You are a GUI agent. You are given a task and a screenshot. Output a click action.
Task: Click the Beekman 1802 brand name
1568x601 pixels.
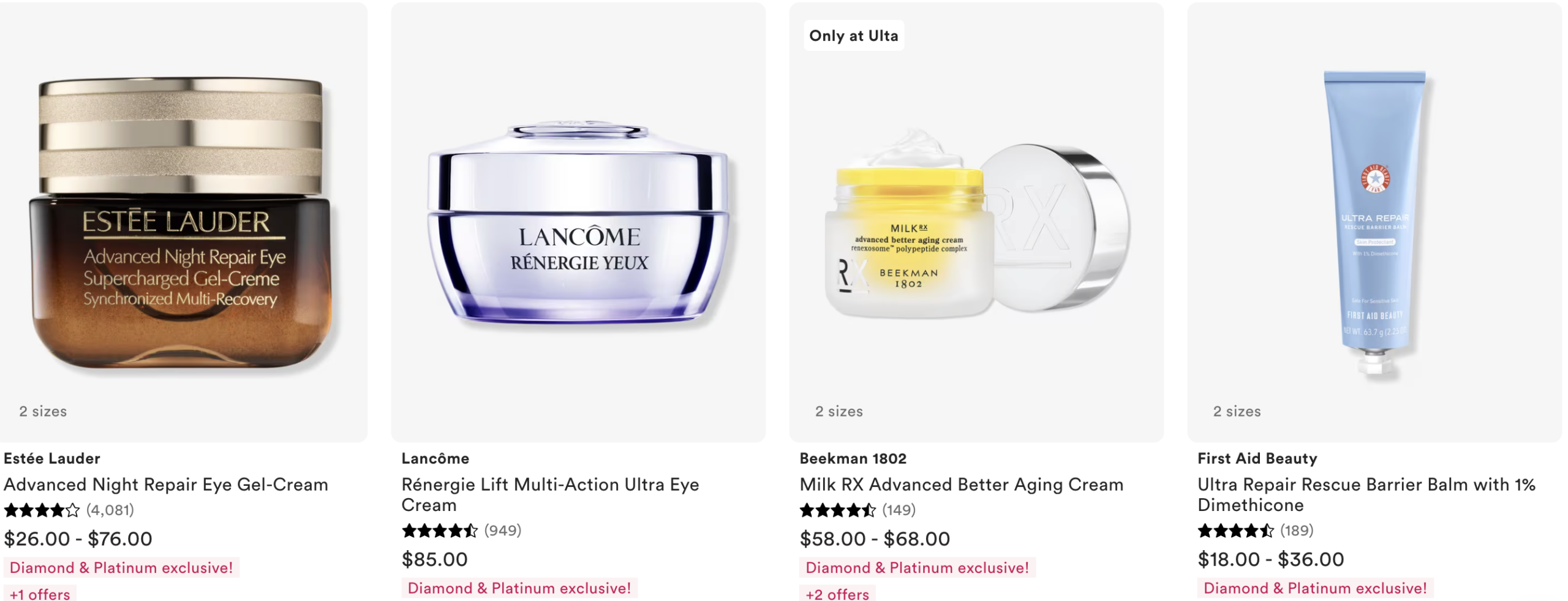tap(853, 458)
